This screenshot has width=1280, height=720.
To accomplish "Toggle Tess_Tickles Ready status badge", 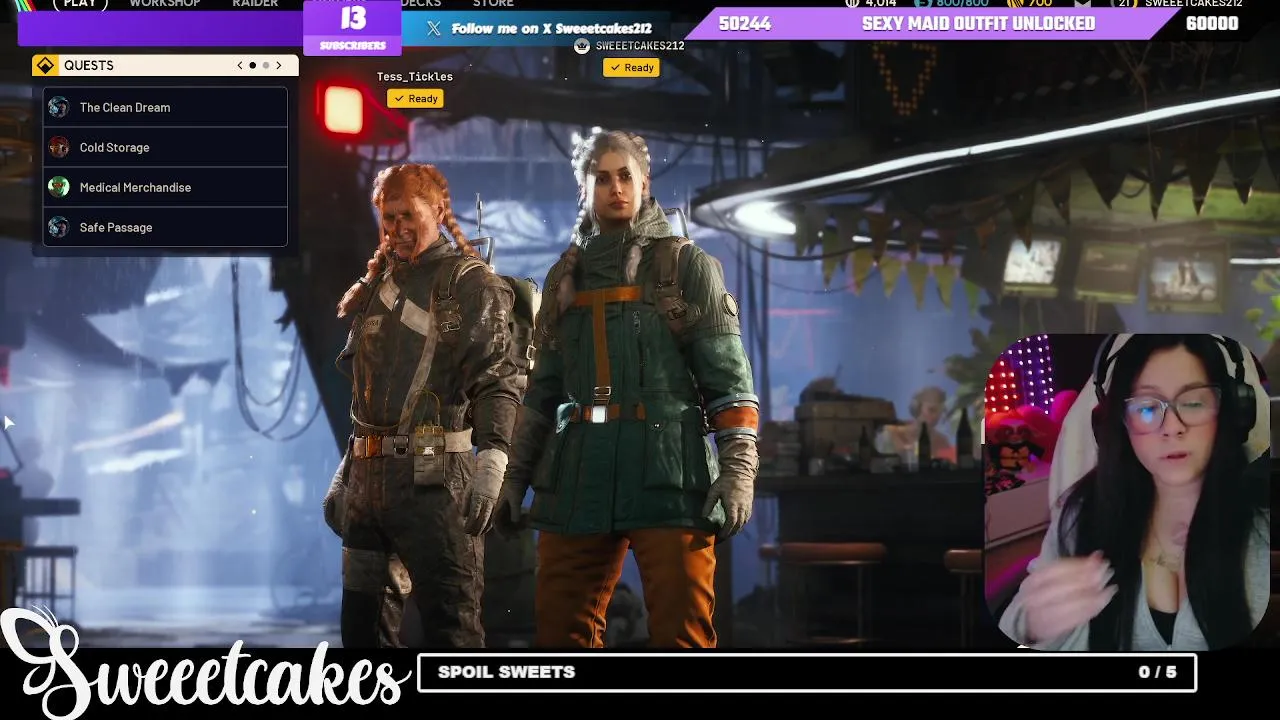I will click(415, 98).
